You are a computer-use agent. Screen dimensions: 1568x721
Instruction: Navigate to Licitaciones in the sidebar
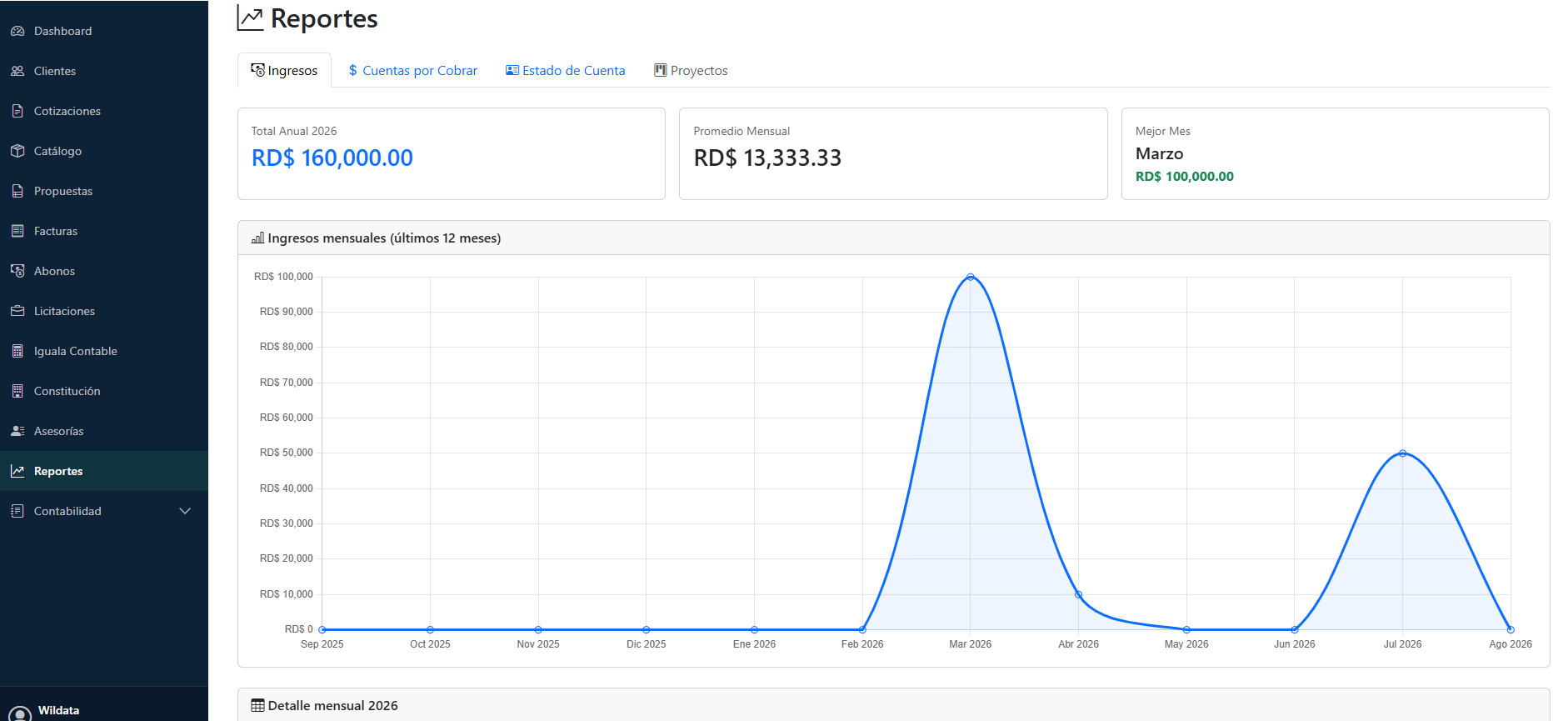click(104, 311)
